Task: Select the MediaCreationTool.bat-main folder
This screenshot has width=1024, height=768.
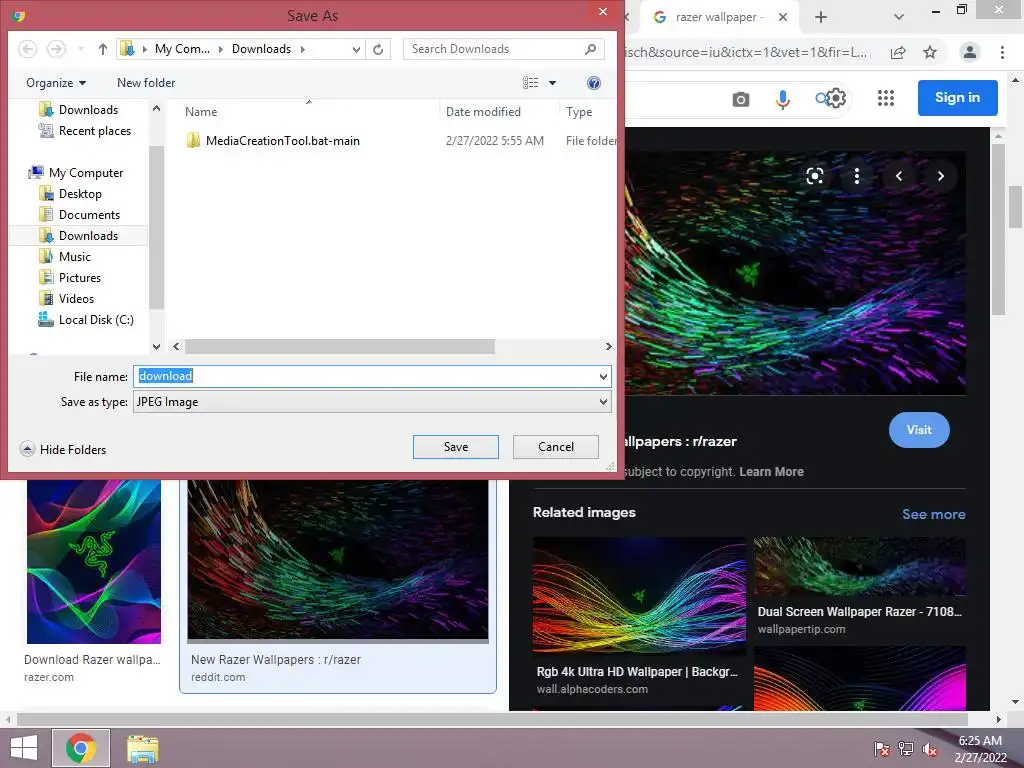Action: point(273,140)
